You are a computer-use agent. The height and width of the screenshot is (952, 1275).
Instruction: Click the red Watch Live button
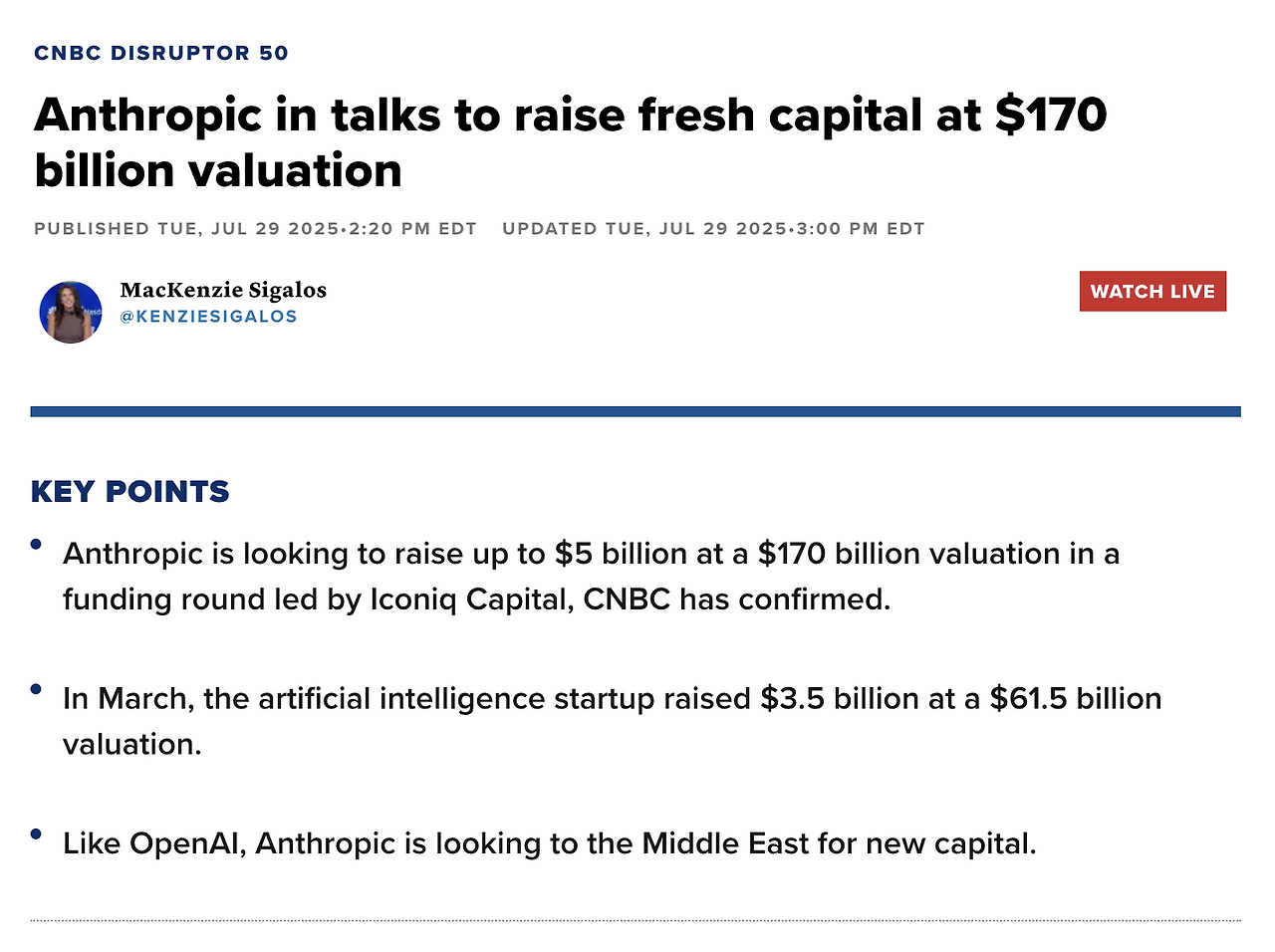(1152, 291)
